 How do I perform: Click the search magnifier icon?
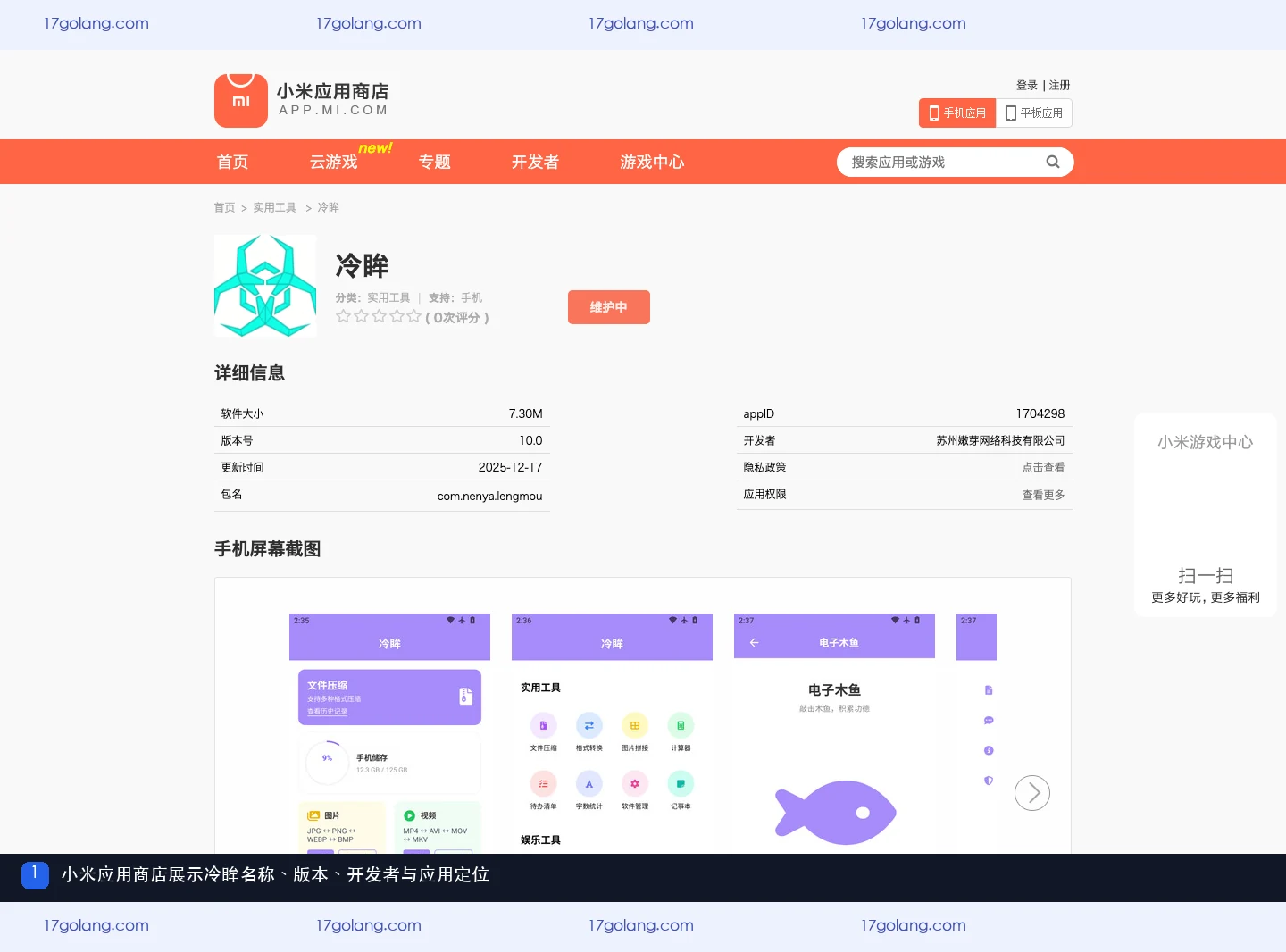(x=1053, y=162)
